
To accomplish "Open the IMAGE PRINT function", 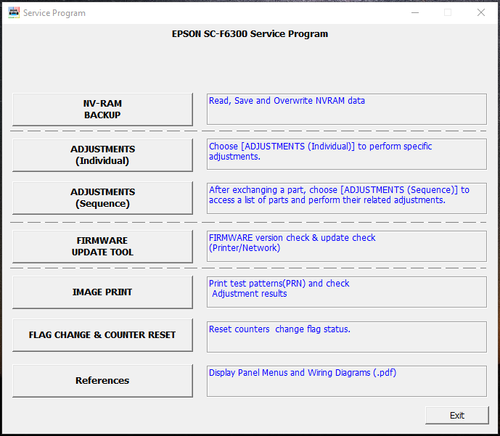I will tap(102, 292).
